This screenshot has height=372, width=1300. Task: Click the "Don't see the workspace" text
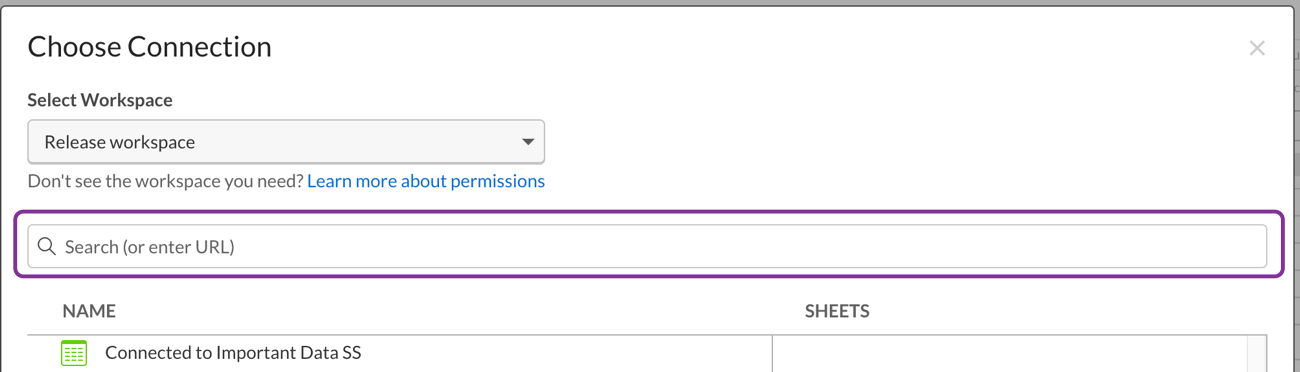click(x=166, y=181)
